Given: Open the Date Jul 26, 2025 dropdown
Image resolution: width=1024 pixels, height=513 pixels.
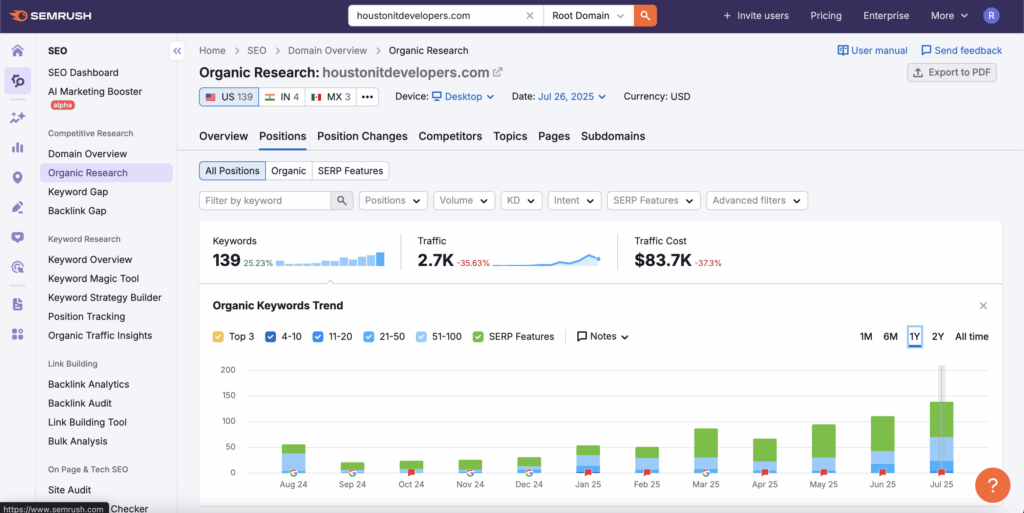Looking at the screenshot, I should tap(572, 97).
